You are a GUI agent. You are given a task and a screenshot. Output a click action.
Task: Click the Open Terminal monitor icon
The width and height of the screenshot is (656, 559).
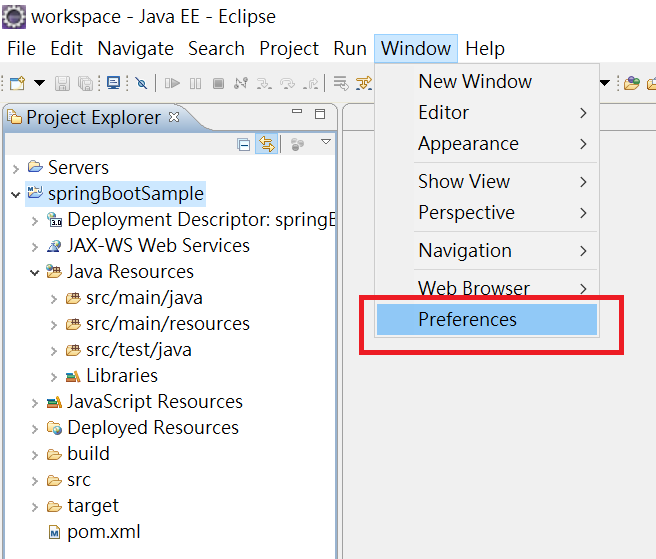[113, 83]
